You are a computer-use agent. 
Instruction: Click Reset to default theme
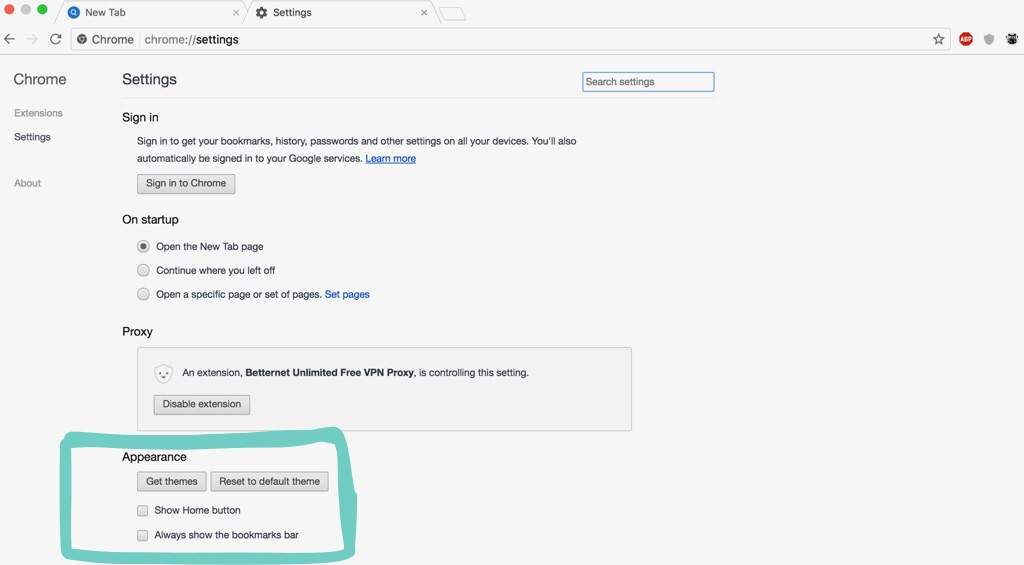coord(269,481)
